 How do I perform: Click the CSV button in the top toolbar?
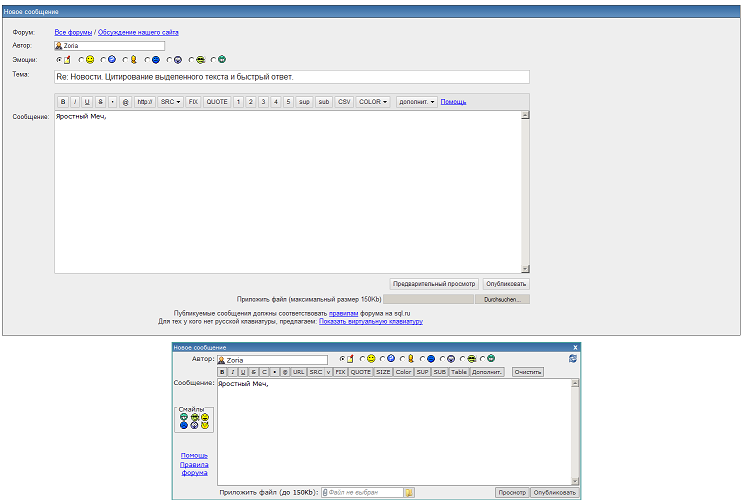click(344, 102)
